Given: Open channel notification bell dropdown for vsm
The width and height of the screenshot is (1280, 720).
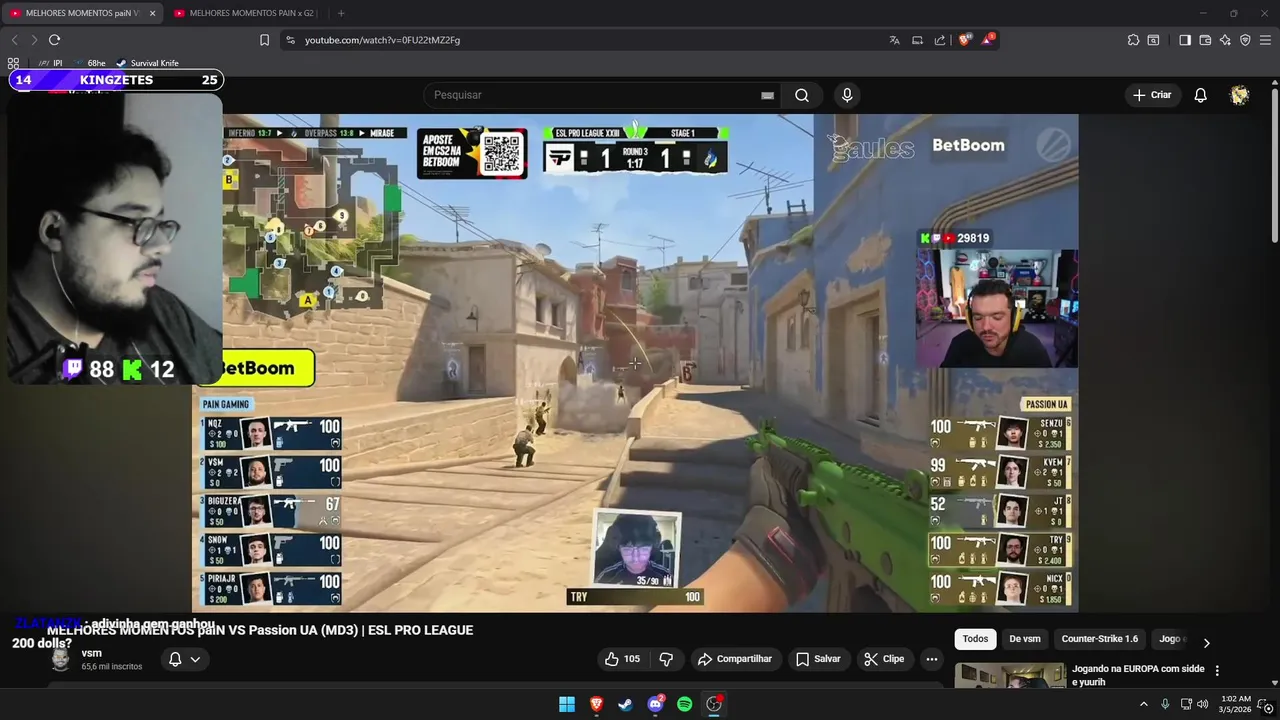Looking at the screenshot, I should click(184, 659).
